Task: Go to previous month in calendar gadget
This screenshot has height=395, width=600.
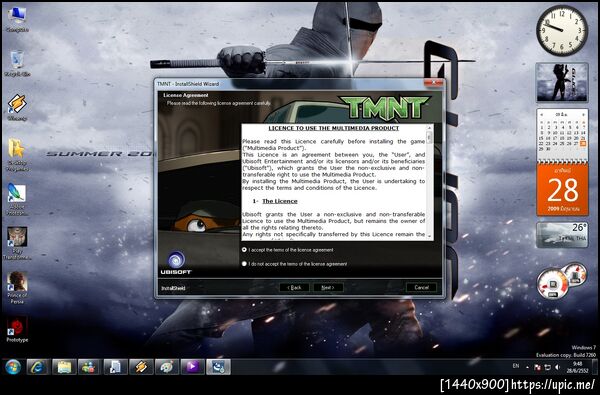Action: (x=542, y=114)
